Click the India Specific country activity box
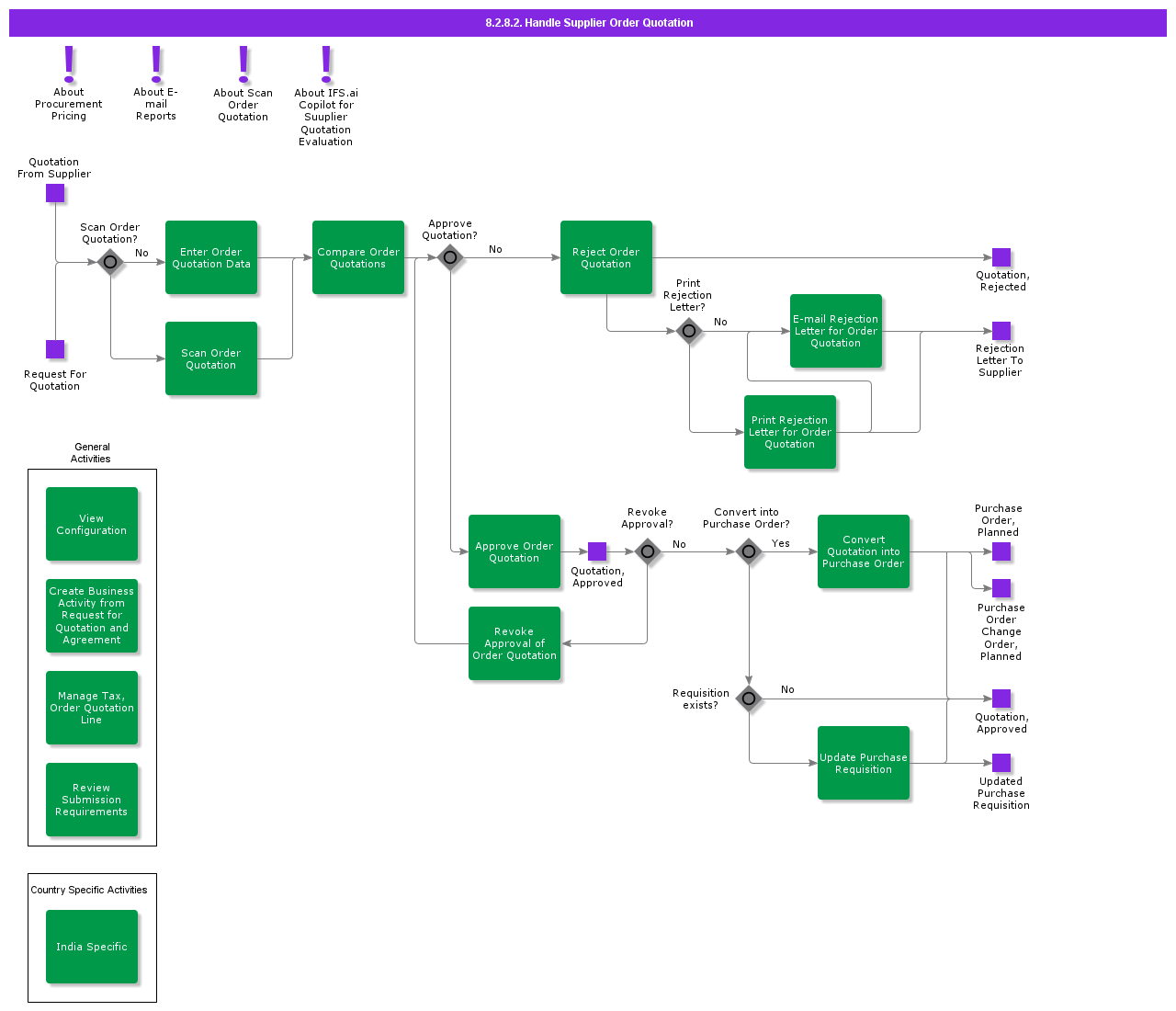 point(92,947)
